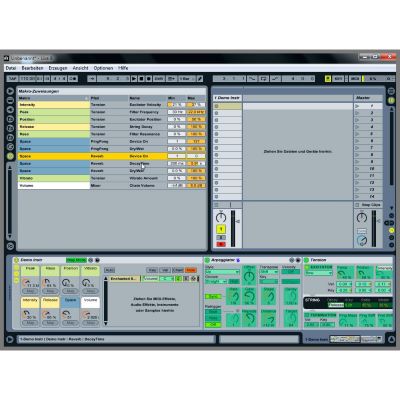
Task: Click the transport Stop button
Action: (x=141, y=79)
